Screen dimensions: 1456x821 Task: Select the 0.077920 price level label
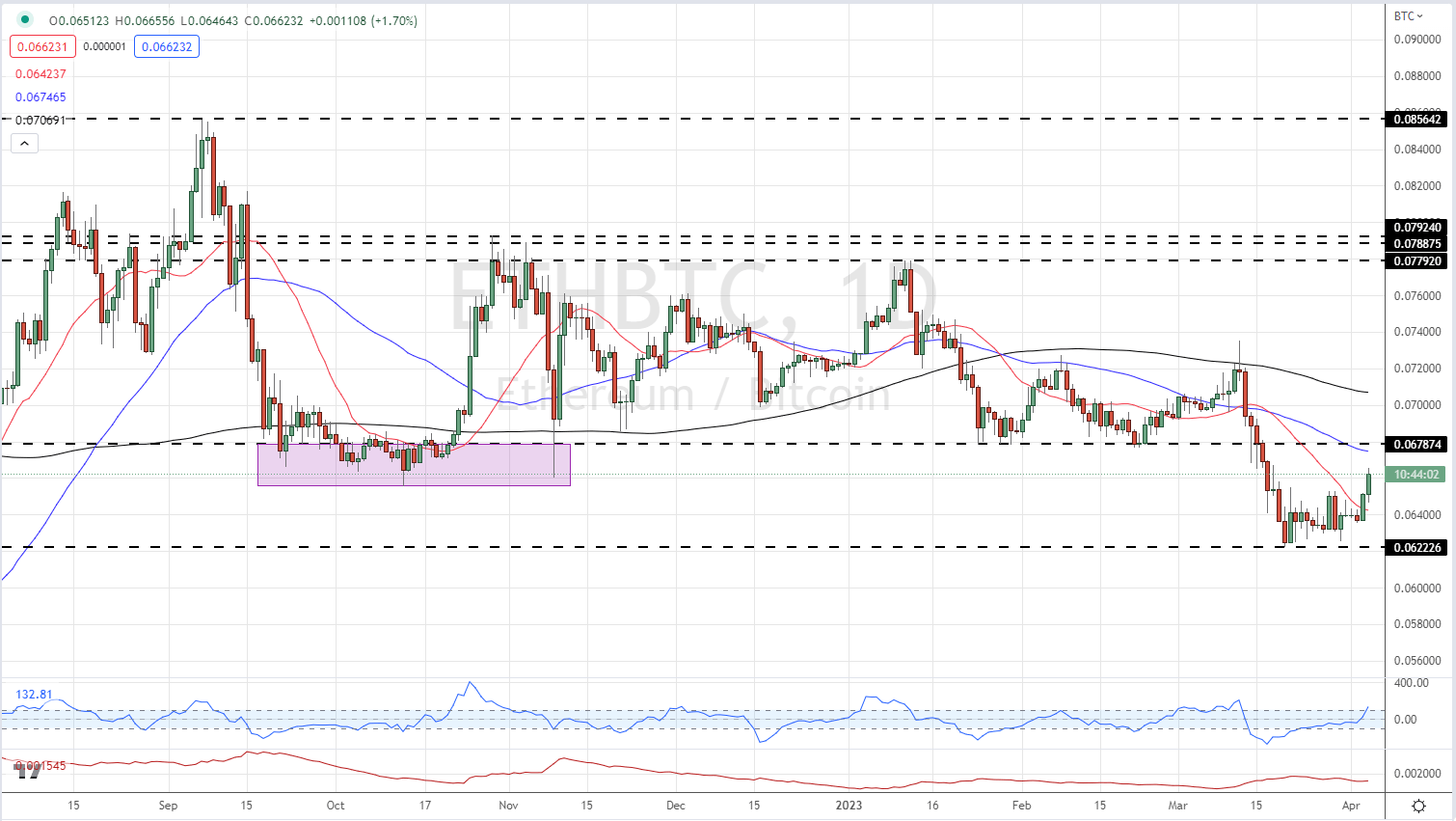(1417, 260)
